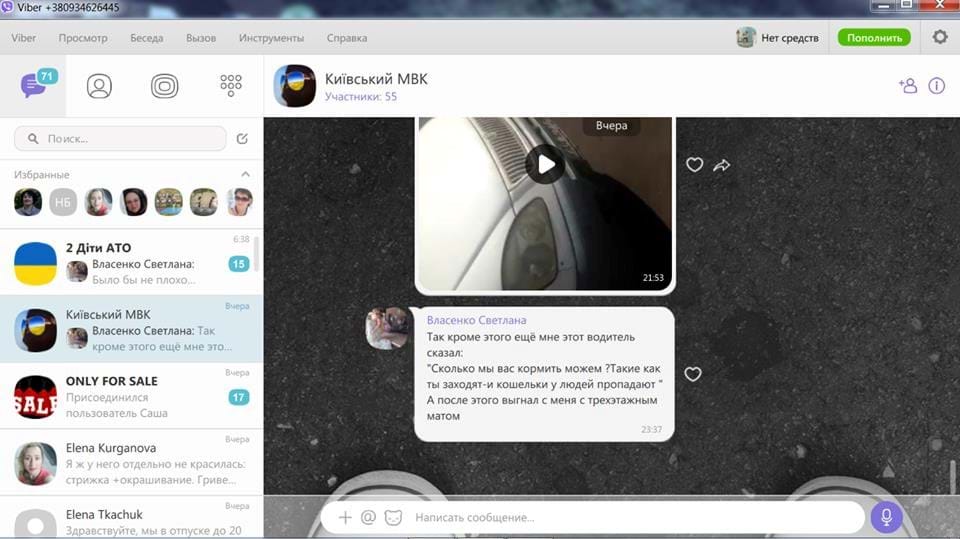
Task: Open attachment plus menu in message bar
Action: [x=345, y=517]
